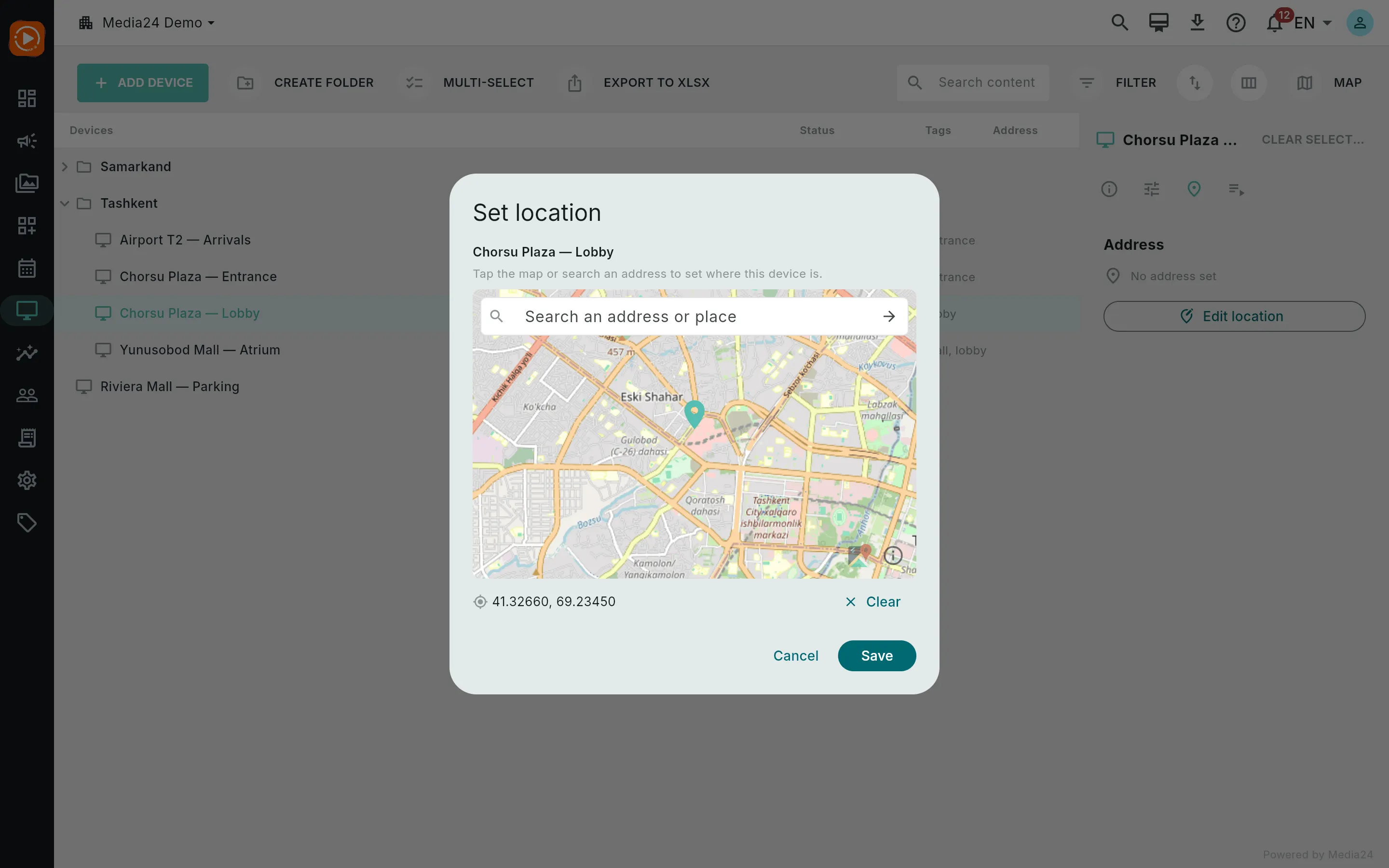Click EXPORT TO XLSX

tap(638, 82)
